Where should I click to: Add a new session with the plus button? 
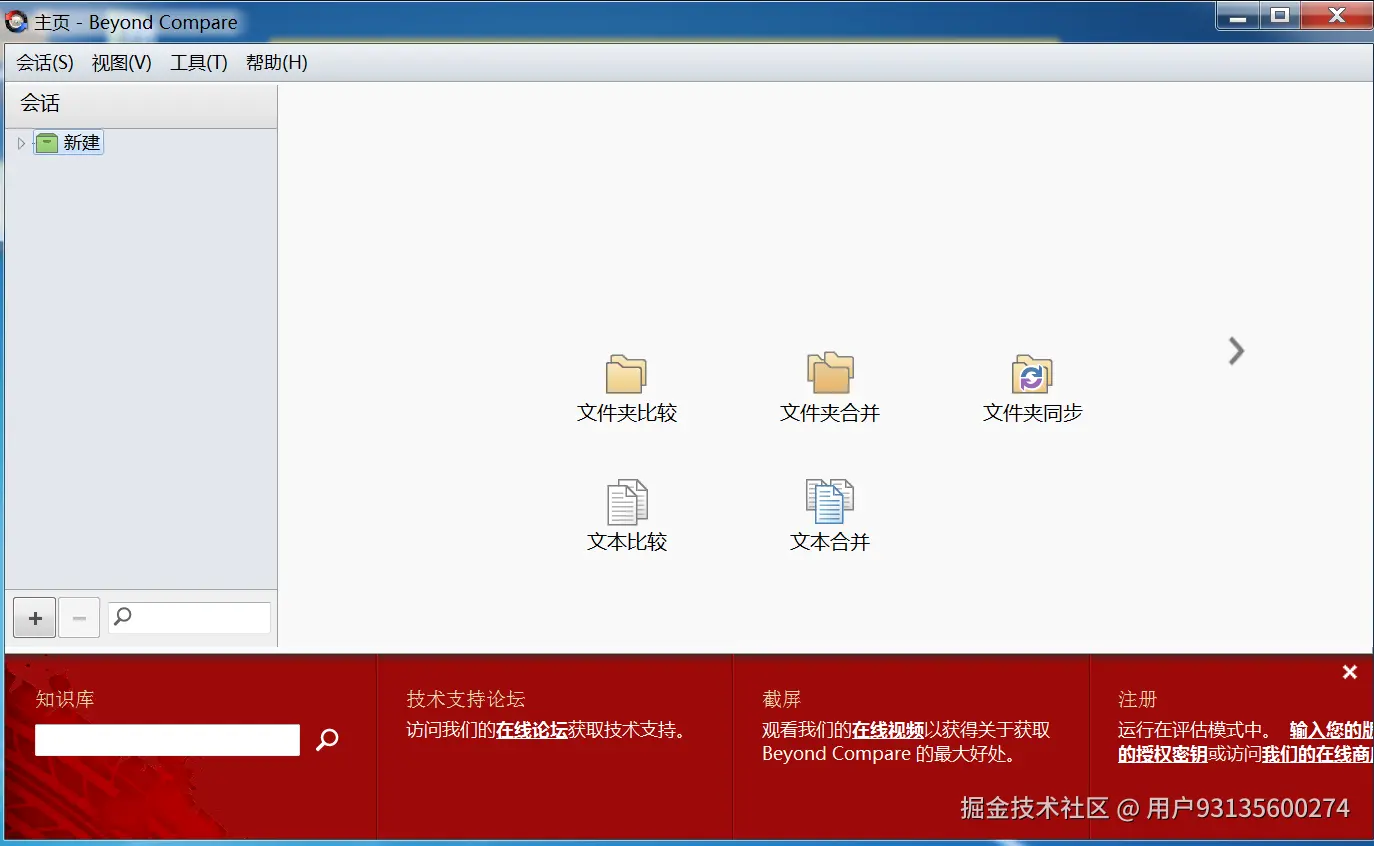[34, 617]
